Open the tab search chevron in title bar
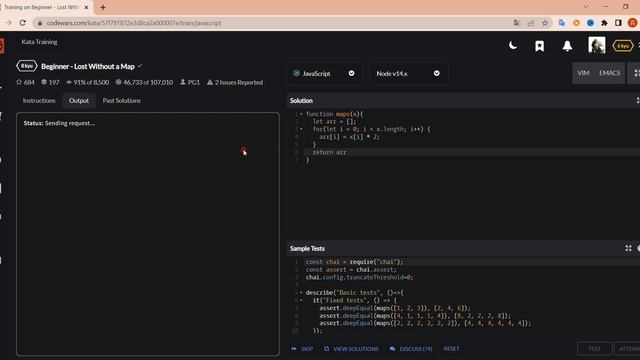640x360 pixels. pos(586,7)
